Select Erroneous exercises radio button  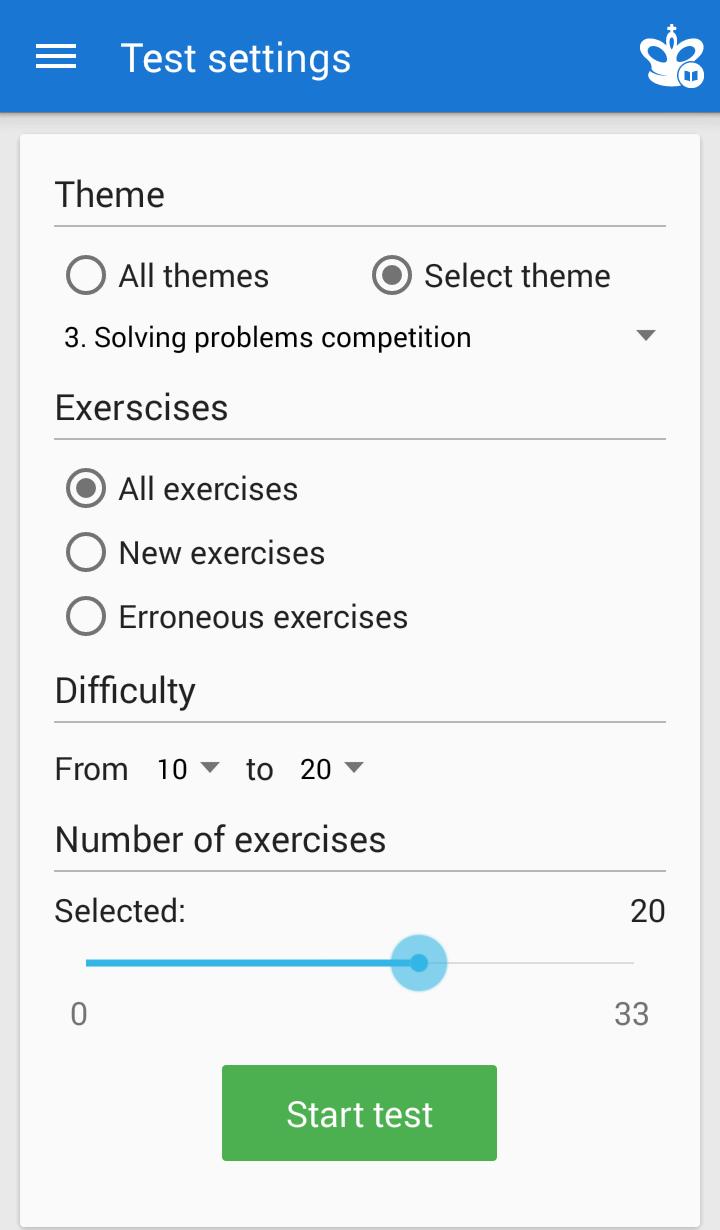tap(86, 617)
